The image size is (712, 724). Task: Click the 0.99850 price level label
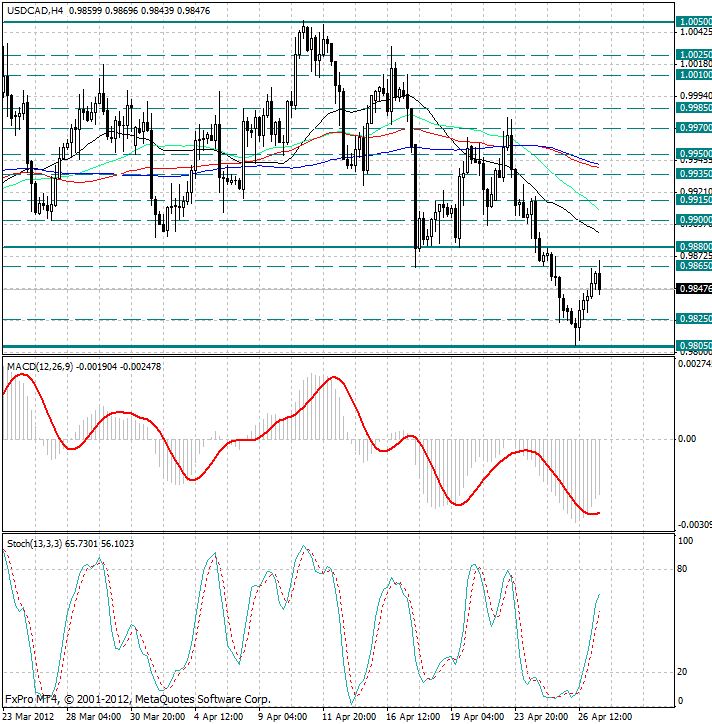(694, 108)
